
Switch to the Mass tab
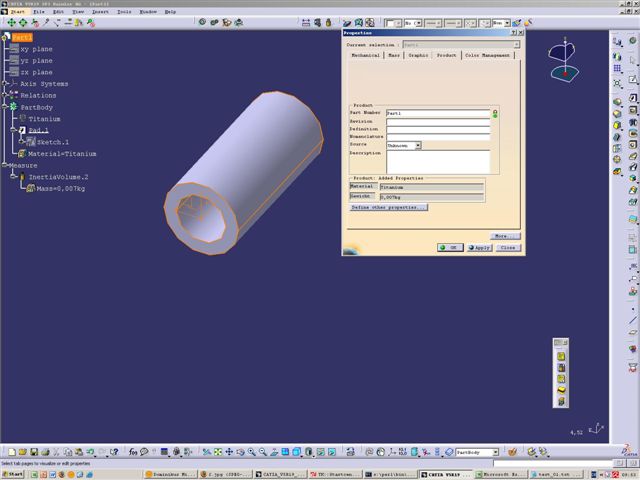(x=394, y=55)
